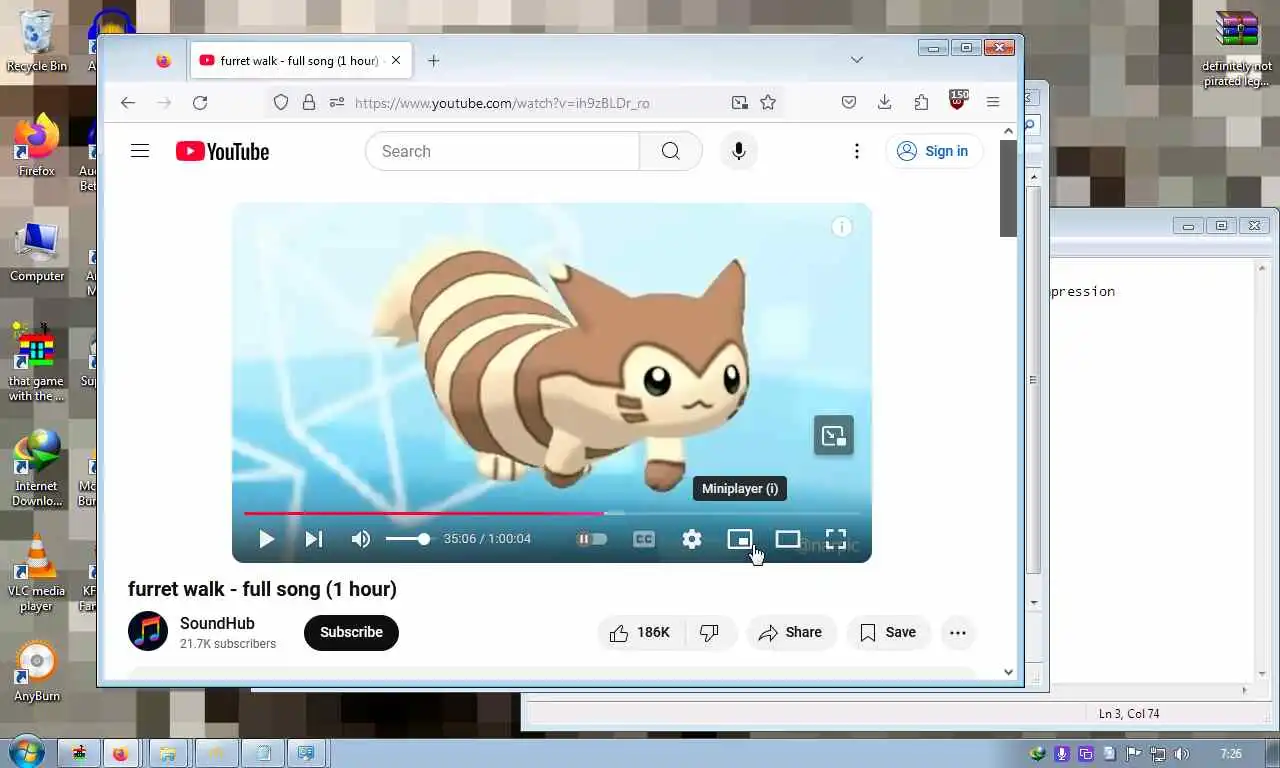Dislike the video

[710, 632]
